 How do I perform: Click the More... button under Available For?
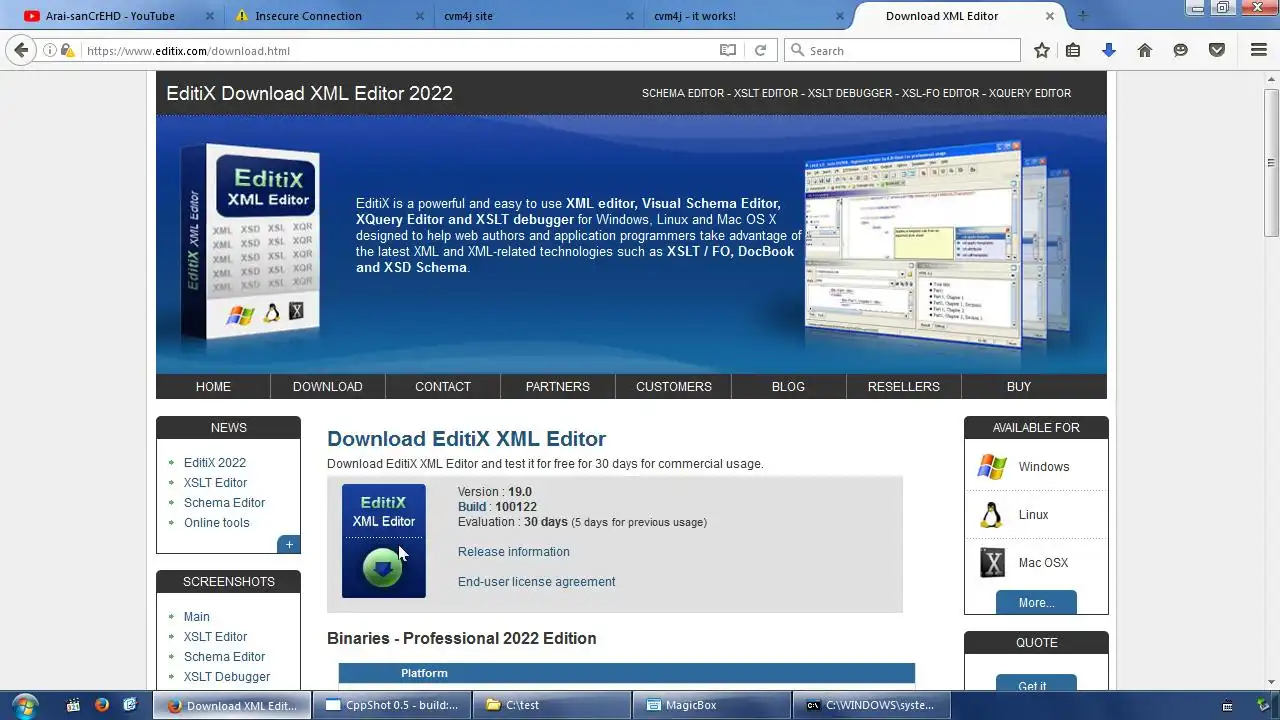tap(1036, 602)
